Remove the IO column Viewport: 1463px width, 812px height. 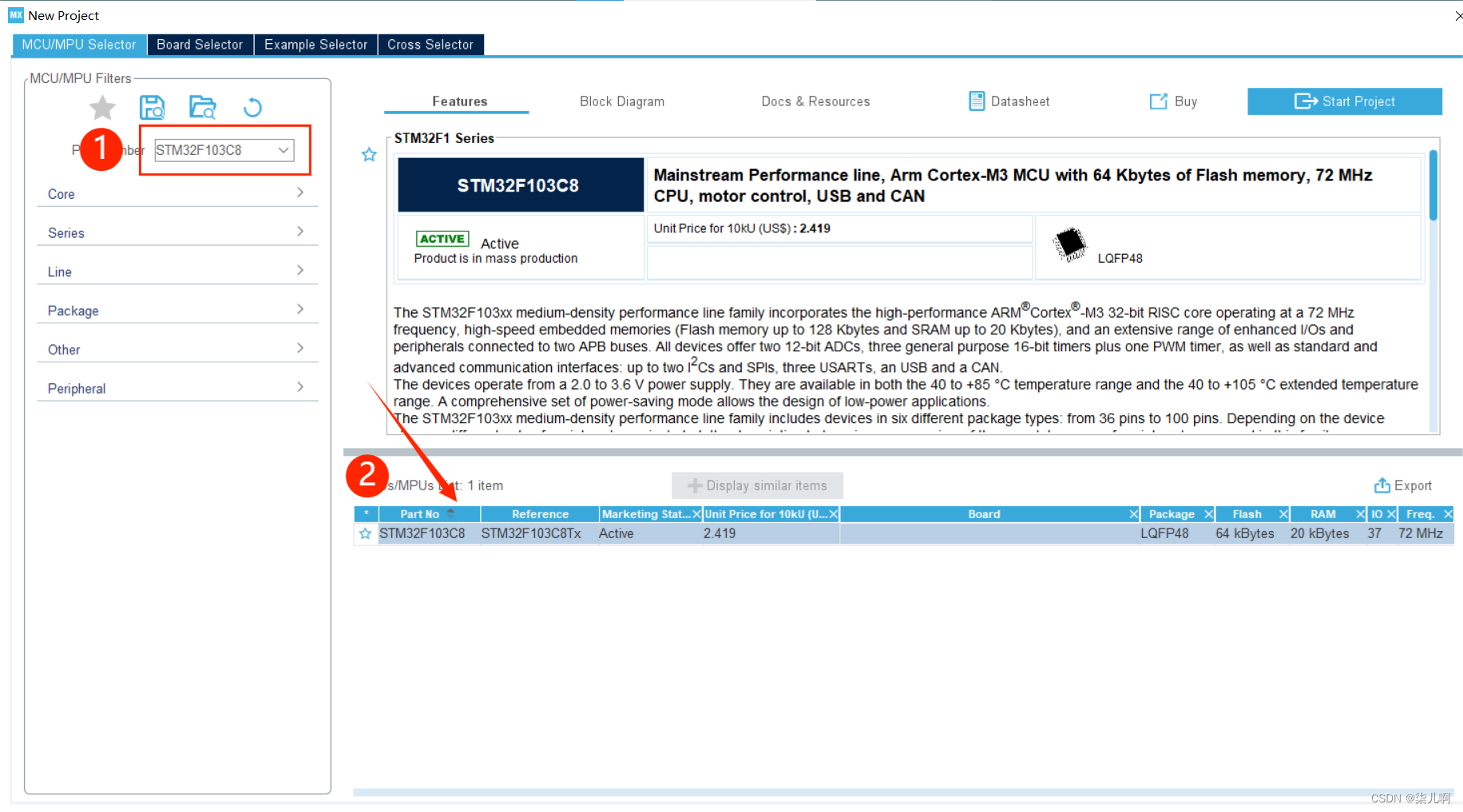click(x=1391, y=514)
